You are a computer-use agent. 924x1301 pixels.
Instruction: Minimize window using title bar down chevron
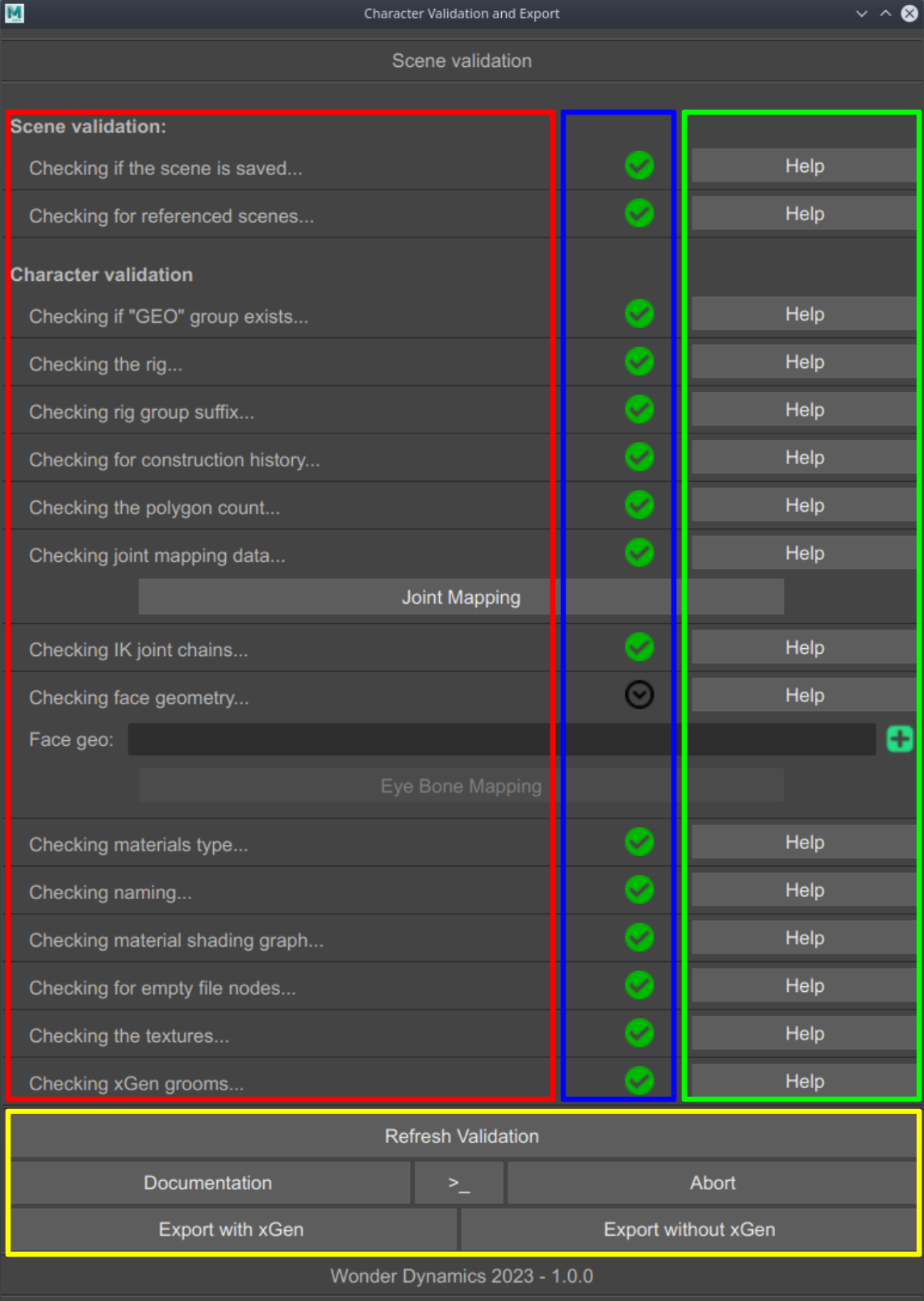click(x=862, y=14)
